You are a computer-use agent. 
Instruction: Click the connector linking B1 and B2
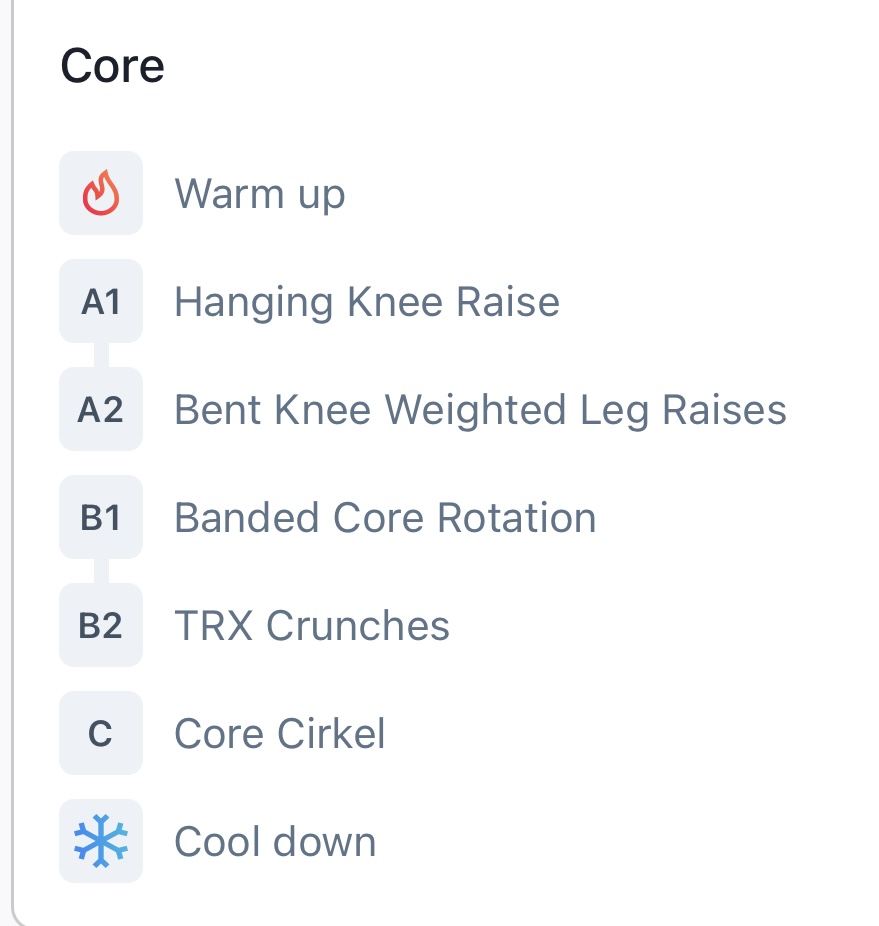coord(101,571)
